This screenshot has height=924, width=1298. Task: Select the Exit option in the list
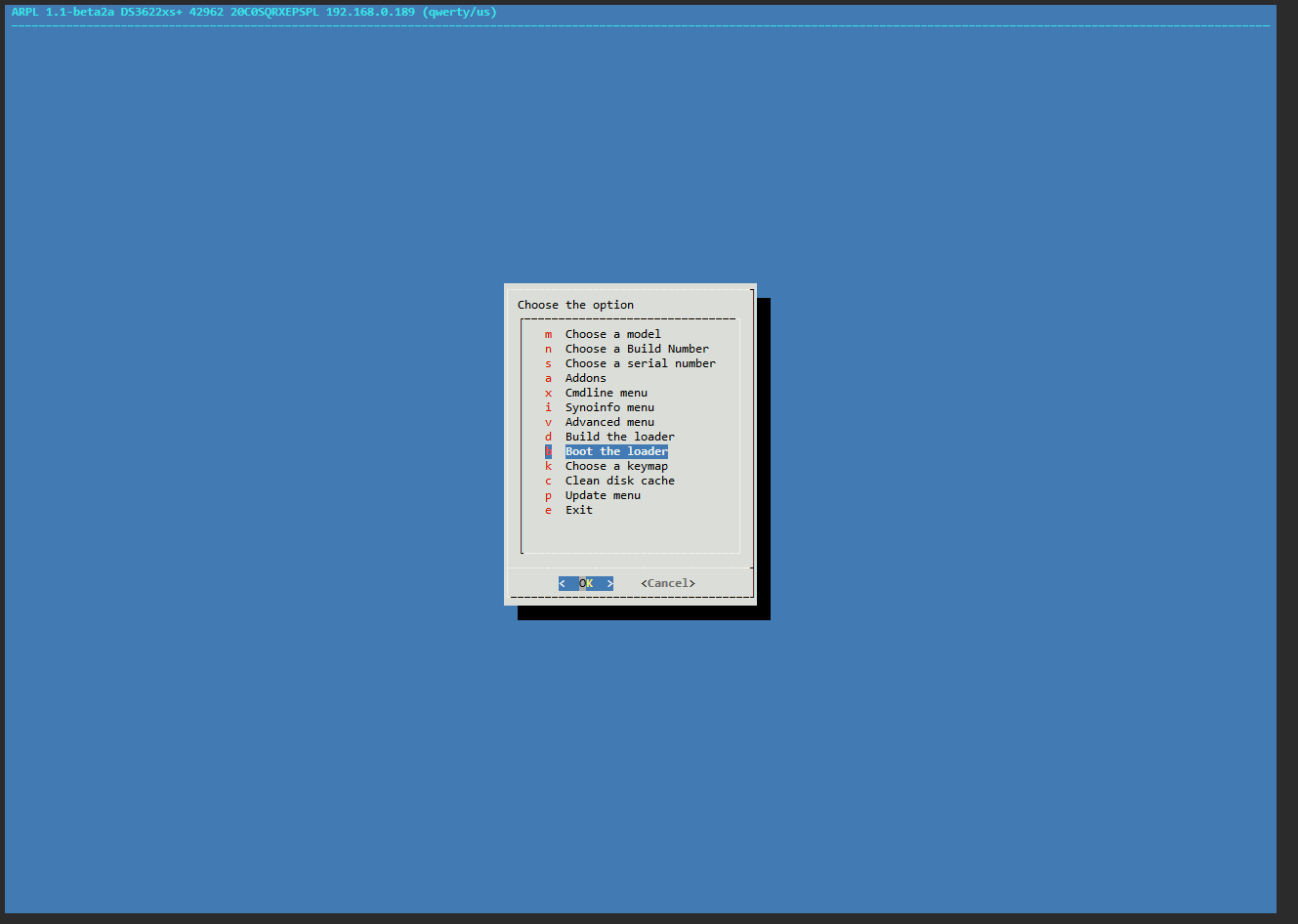(x=578, y=510)
